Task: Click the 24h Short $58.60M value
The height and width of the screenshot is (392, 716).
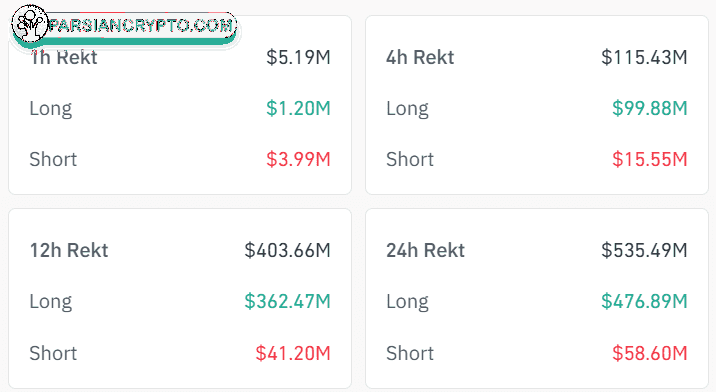Action: pos(649,353)
